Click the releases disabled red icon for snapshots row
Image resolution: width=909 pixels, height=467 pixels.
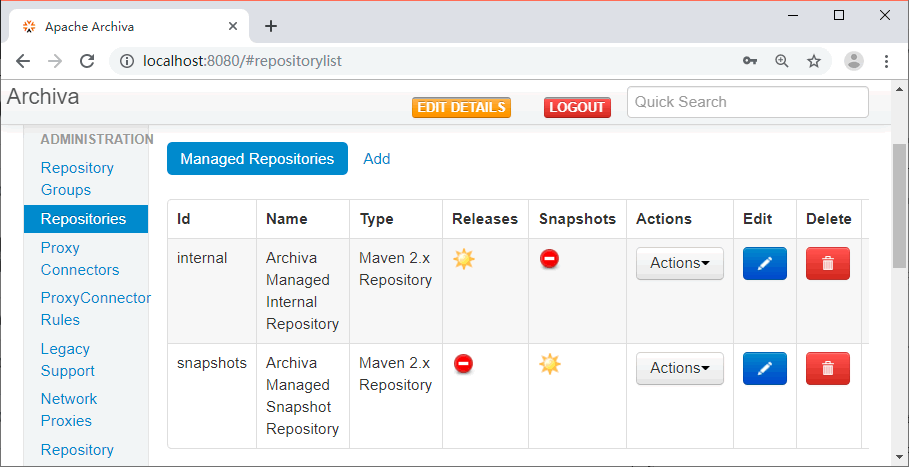pos(463,364)
